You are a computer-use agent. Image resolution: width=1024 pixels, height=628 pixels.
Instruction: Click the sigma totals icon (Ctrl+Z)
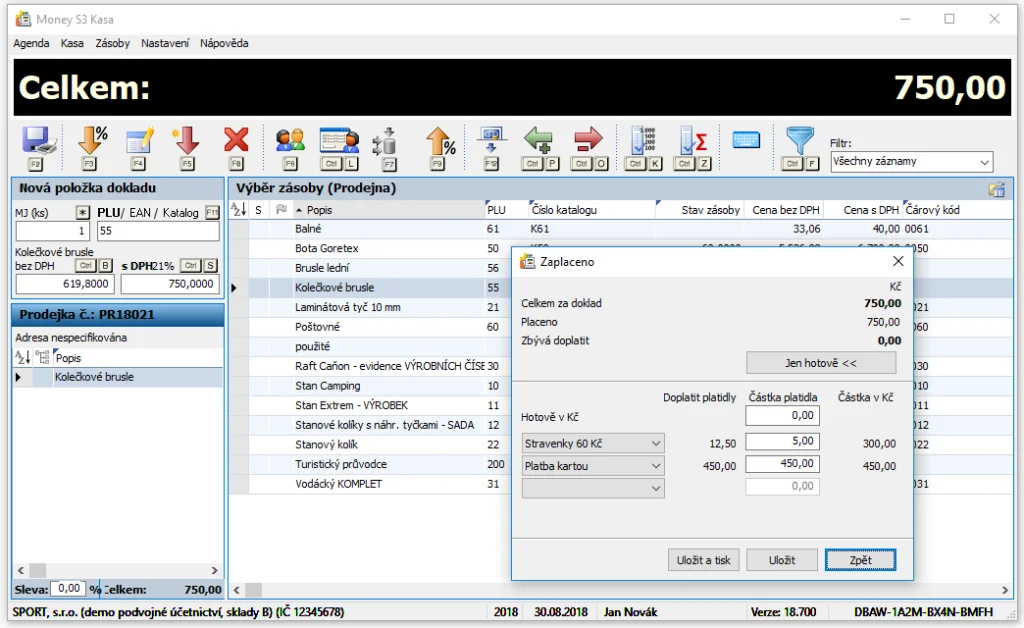tap(693, 140)
